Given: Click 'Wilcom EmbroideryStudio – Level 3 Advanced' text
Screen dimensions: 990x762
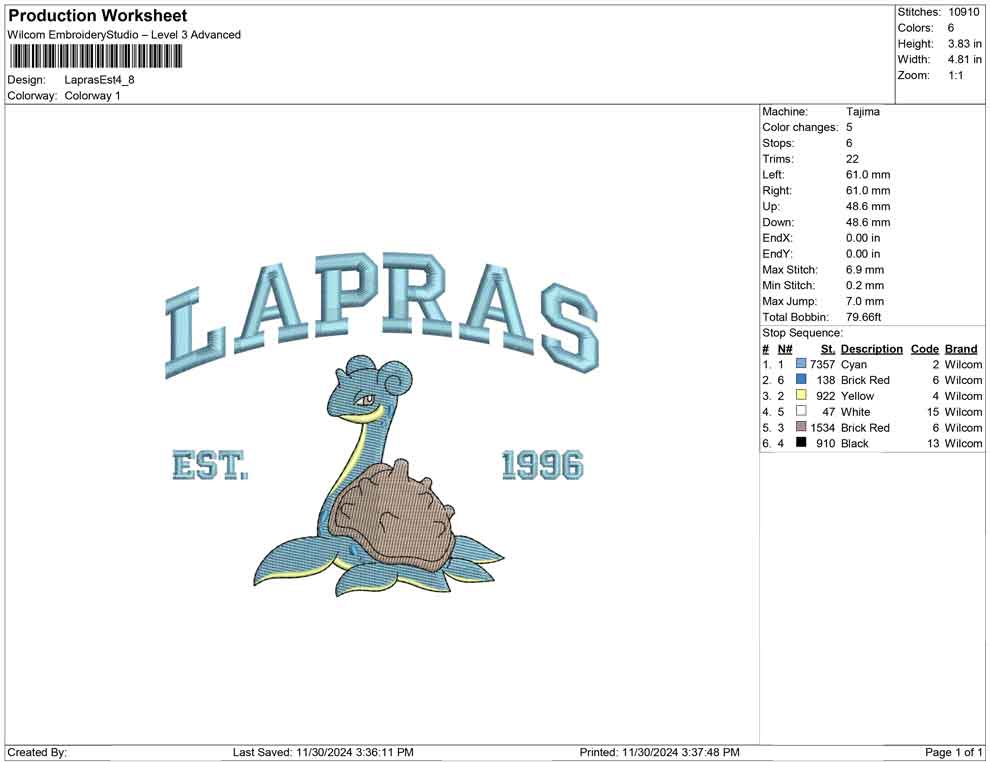Looking at the screenshot, I should [124, 35].
